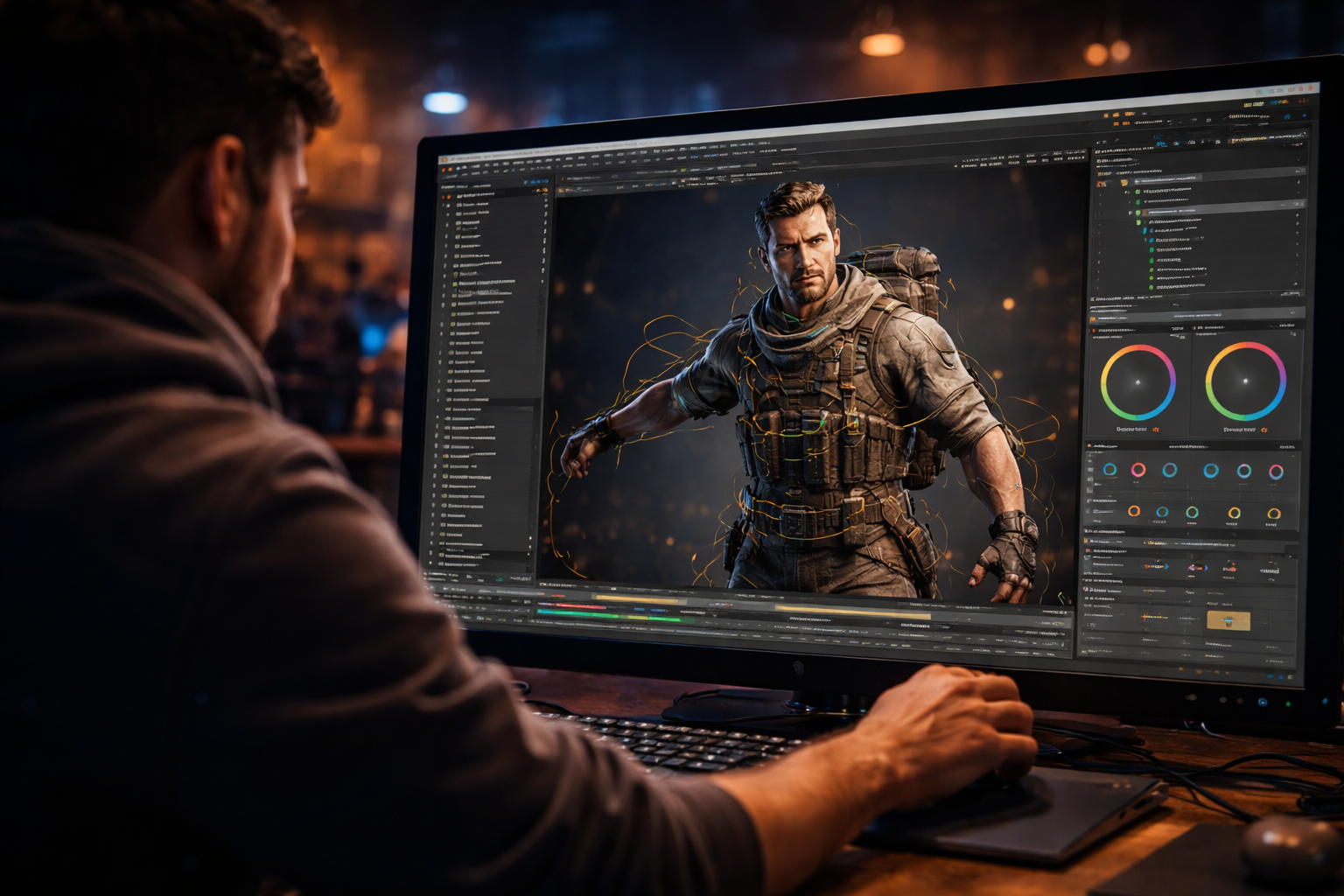Viewport: 1344px width, 896px height.
Task: Click the first orange ring knob in second row
Action: coord(1134,511)
